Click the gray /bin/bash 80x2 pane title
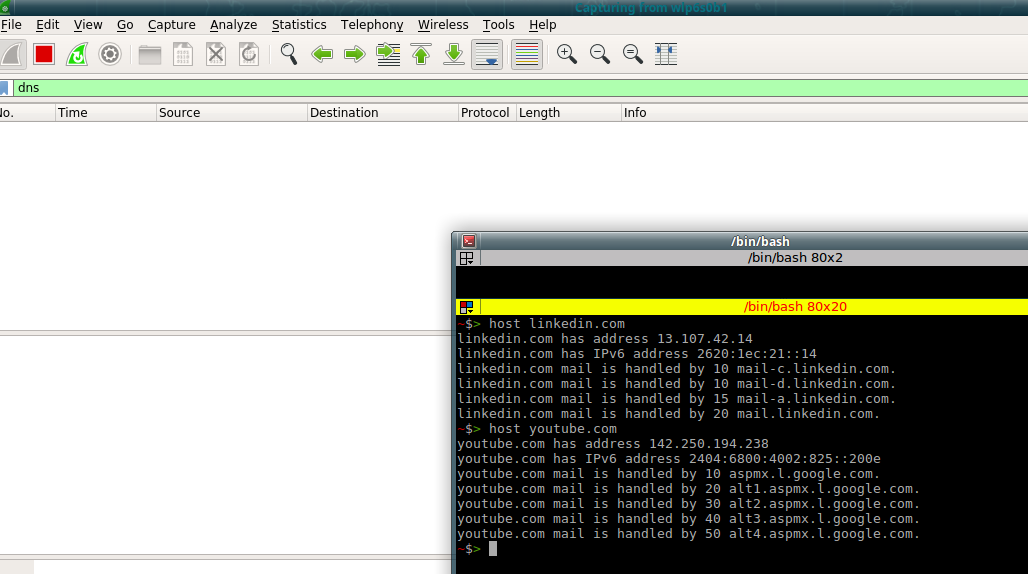The height and width of the screenshot is (574, 1028). tap(795, 258)
